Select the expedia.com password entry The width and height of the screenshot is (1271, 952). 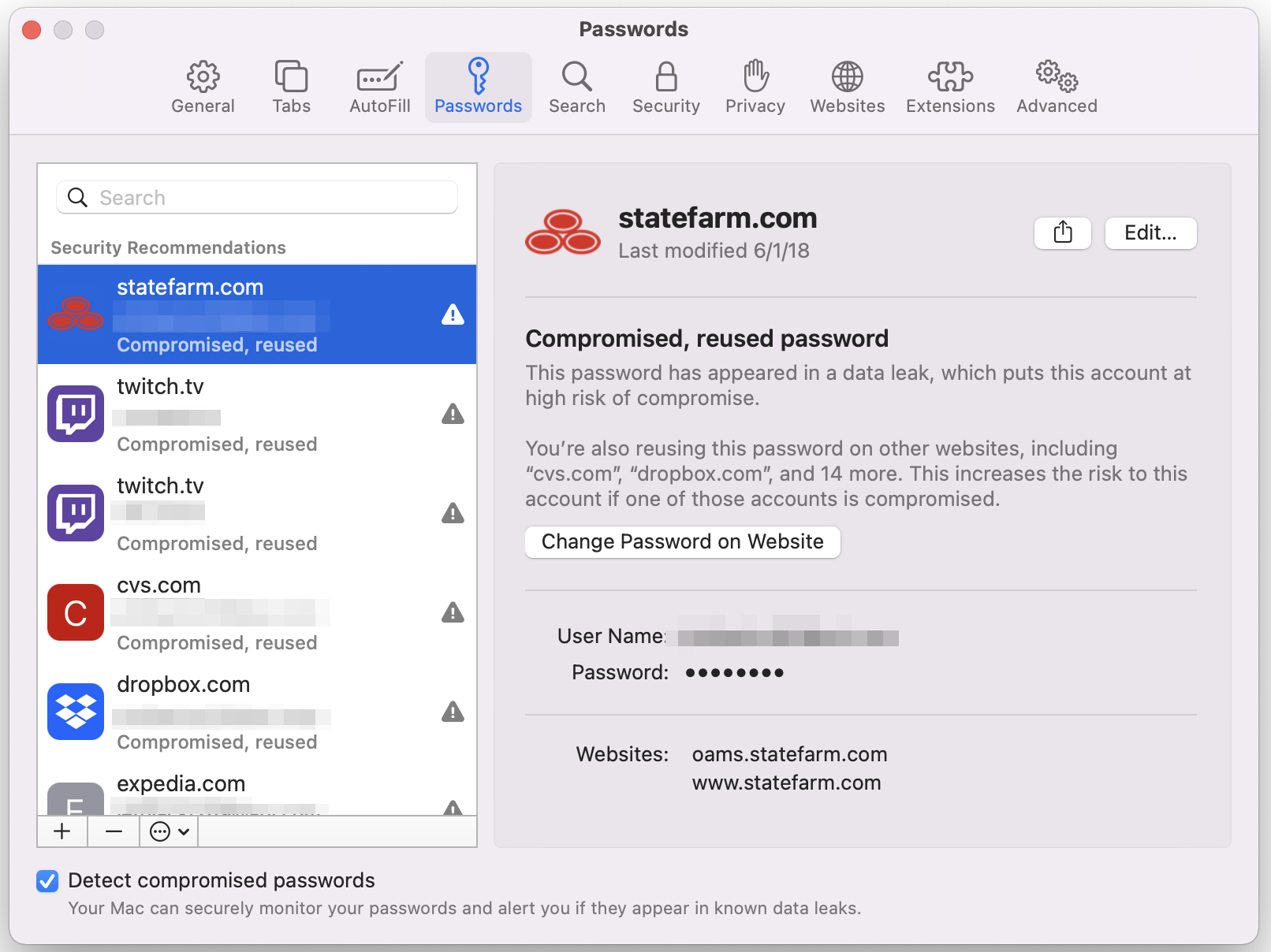point(257,789)
